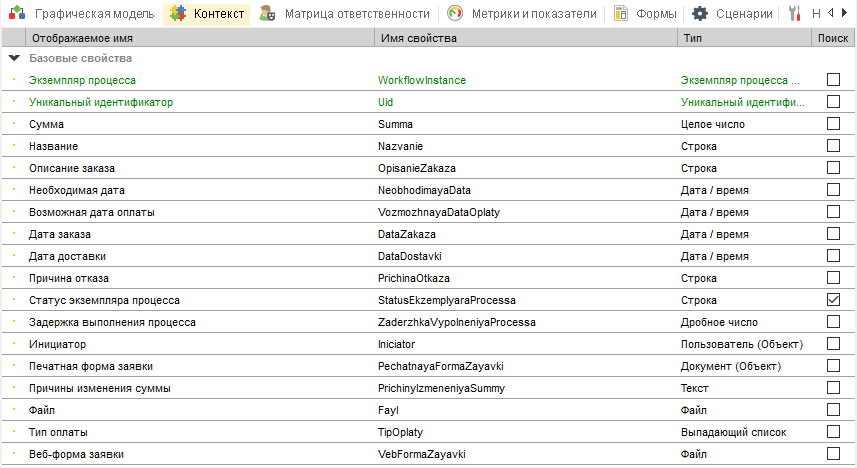Click the Контекст puzzle icon
Viewport: 857px width, 468px height.
coord(178,14)
